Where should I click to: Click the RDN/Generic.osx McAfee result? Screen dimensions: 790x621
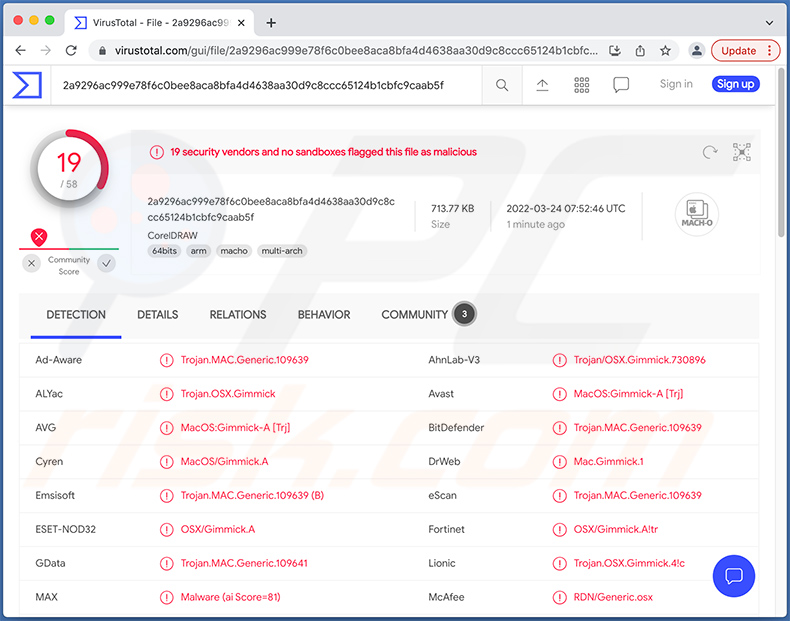tap(613, 597)
